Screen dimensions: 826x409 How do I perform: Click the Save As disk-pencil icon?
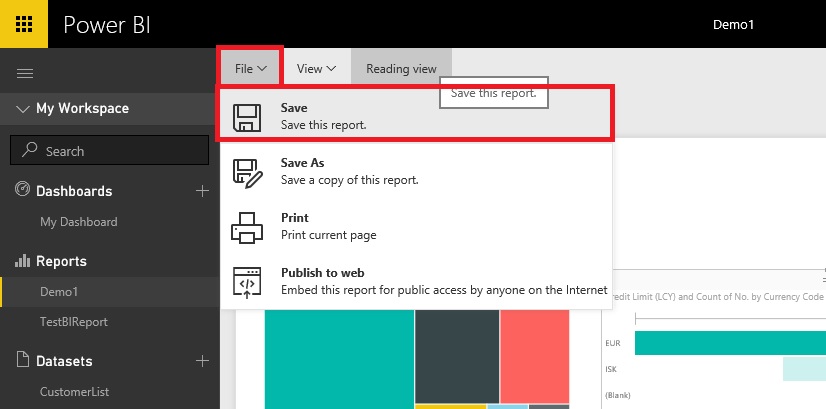(x=248, y=172)
